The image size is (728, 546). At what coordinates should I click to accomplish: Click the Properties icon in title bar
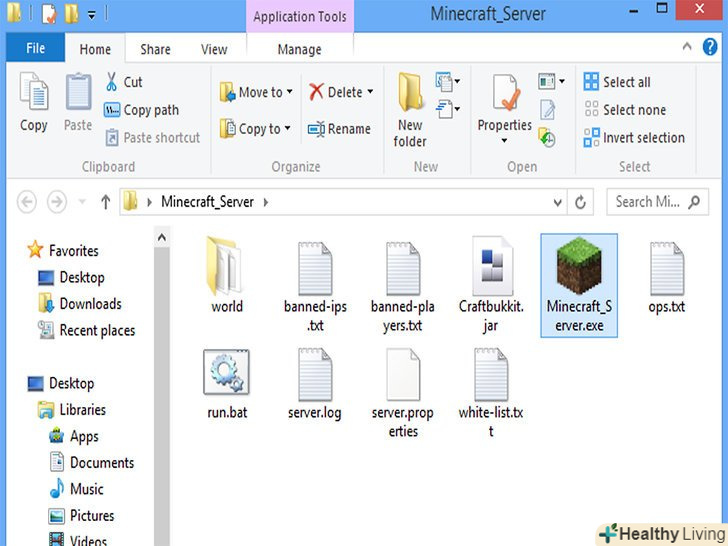coord(49,13)
